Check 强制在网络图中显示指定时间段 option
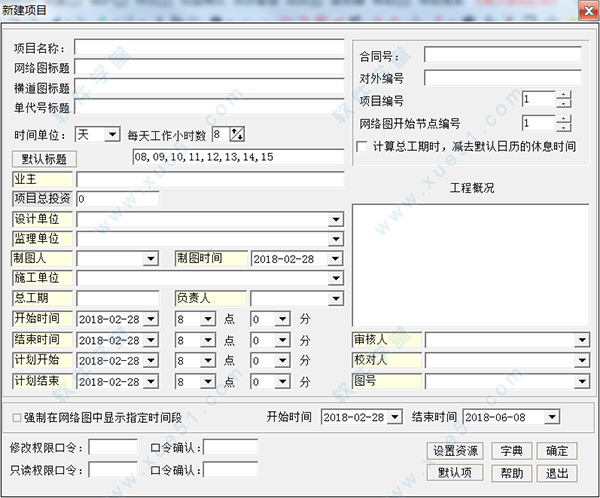Screen dimensions: 600x498 pyautogui.click(x=16, y=417)
